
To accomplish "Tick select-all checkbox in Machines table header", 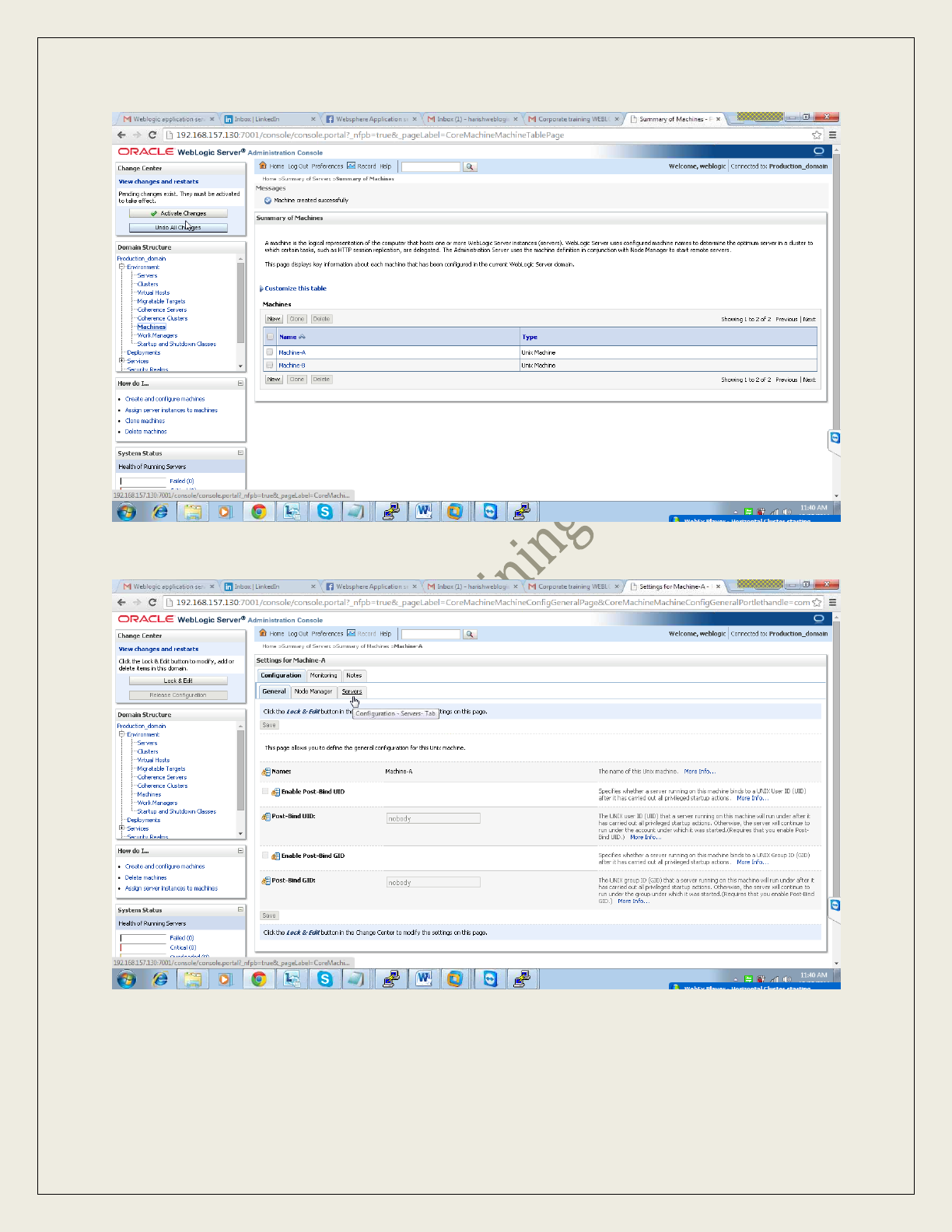I will (x=270, y=337).
